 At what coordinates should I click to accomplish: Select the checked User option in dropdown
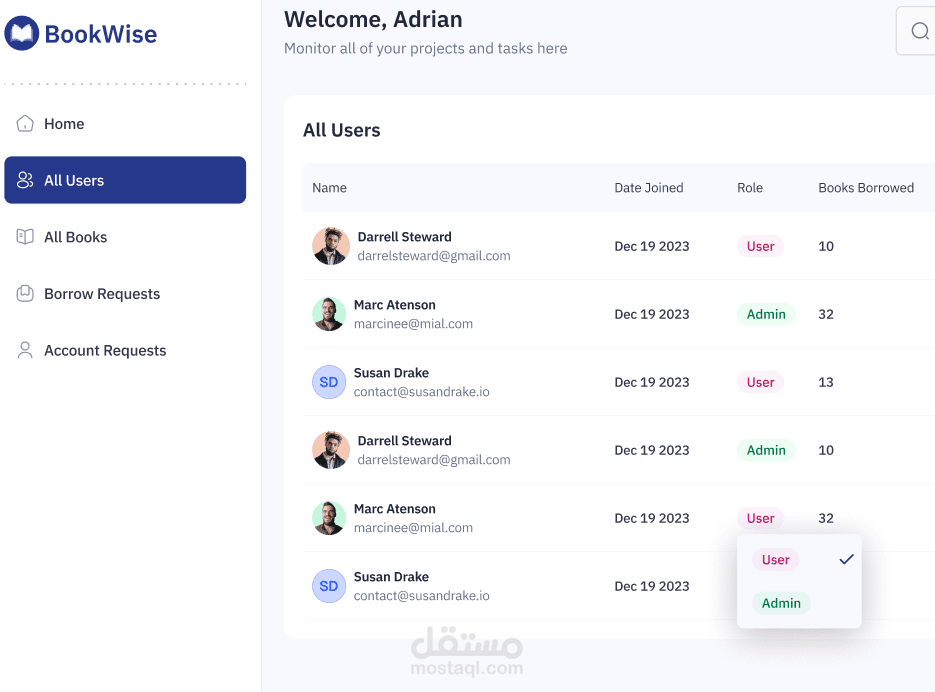click(x=775, y=560)
